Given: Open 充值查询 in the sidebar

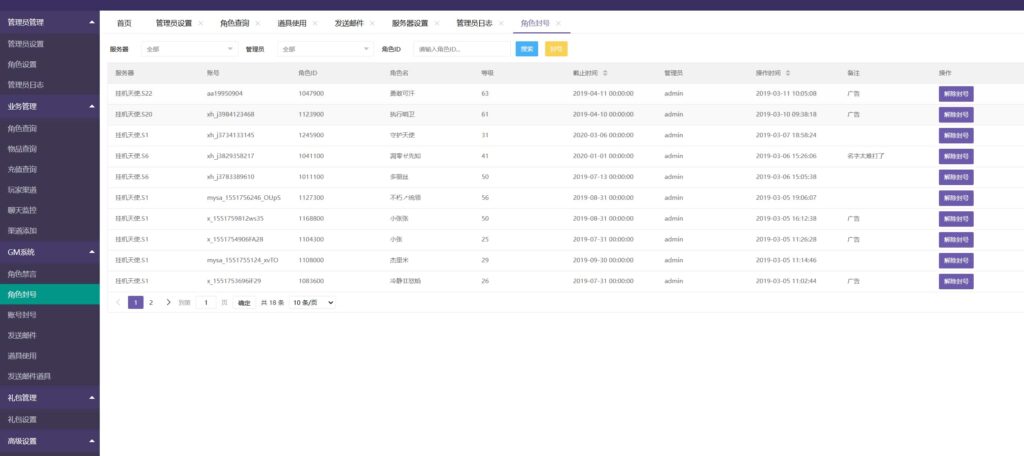Looking at the screenshot, I should (22, 169).
